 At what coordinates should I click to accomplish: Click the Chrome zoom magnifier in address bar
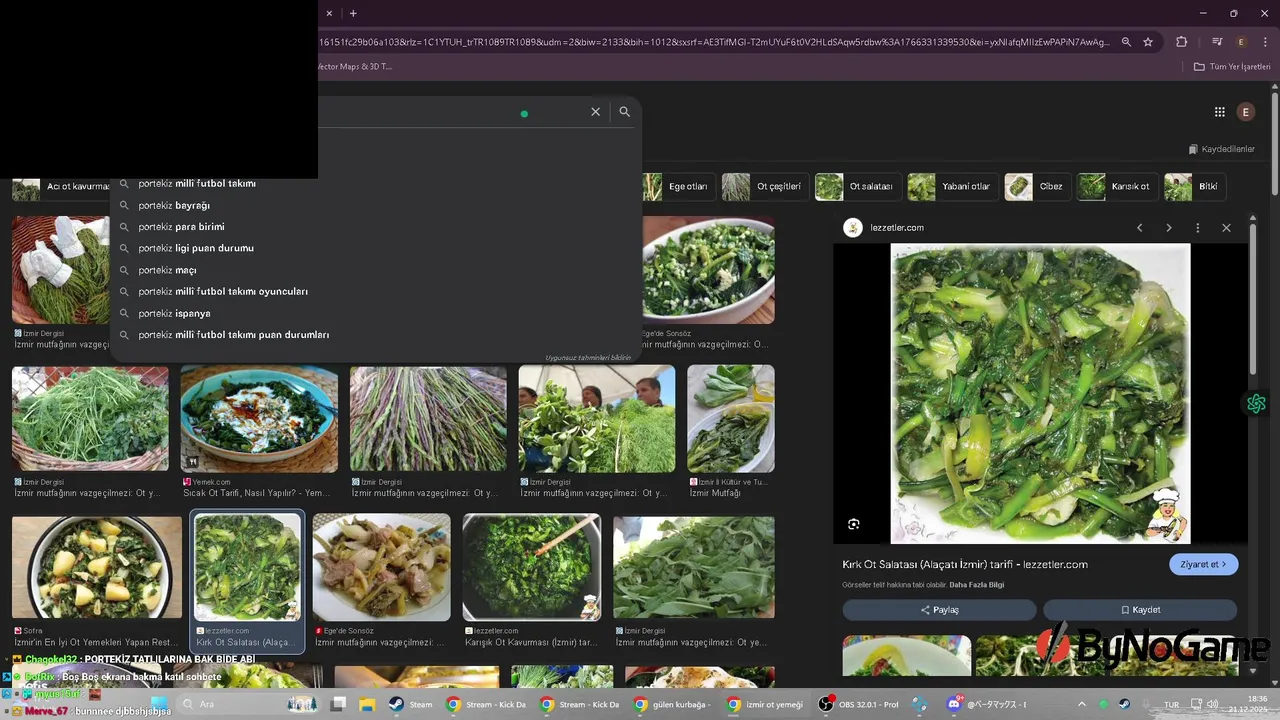pos(1126,42)
